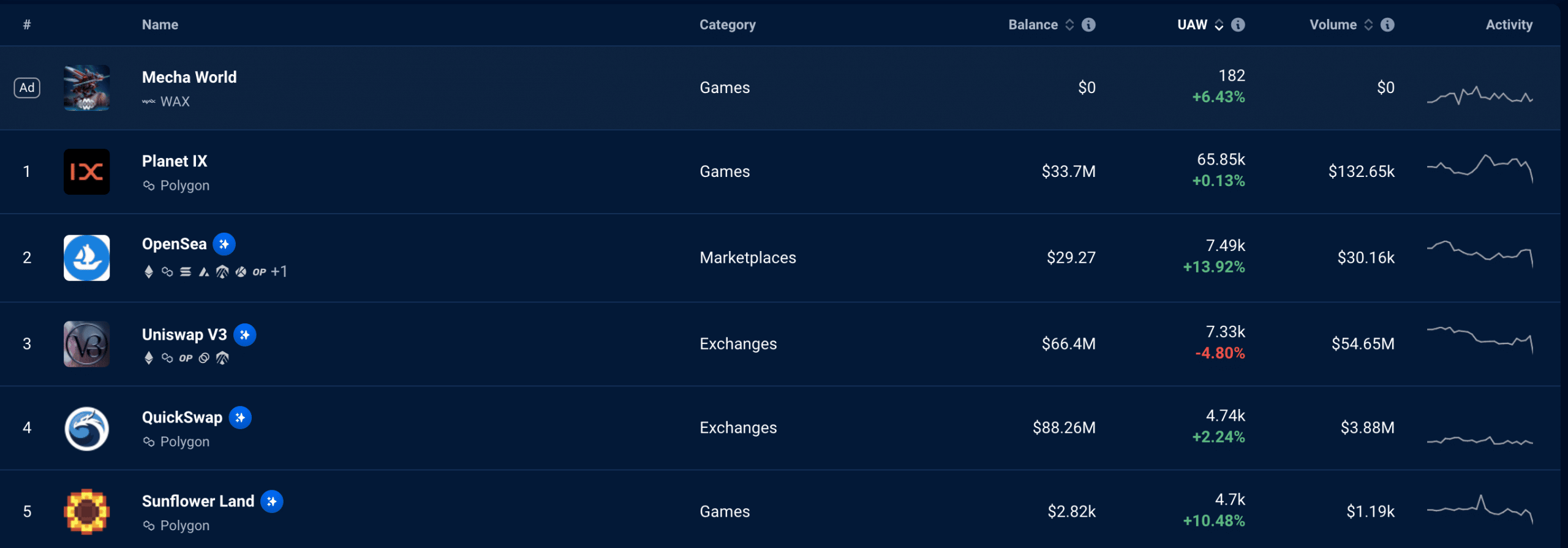Click the QuickSwap verified badge icon
This screenshot has height=548, width=1568.
pyautogui.click(x=240, y=418)
